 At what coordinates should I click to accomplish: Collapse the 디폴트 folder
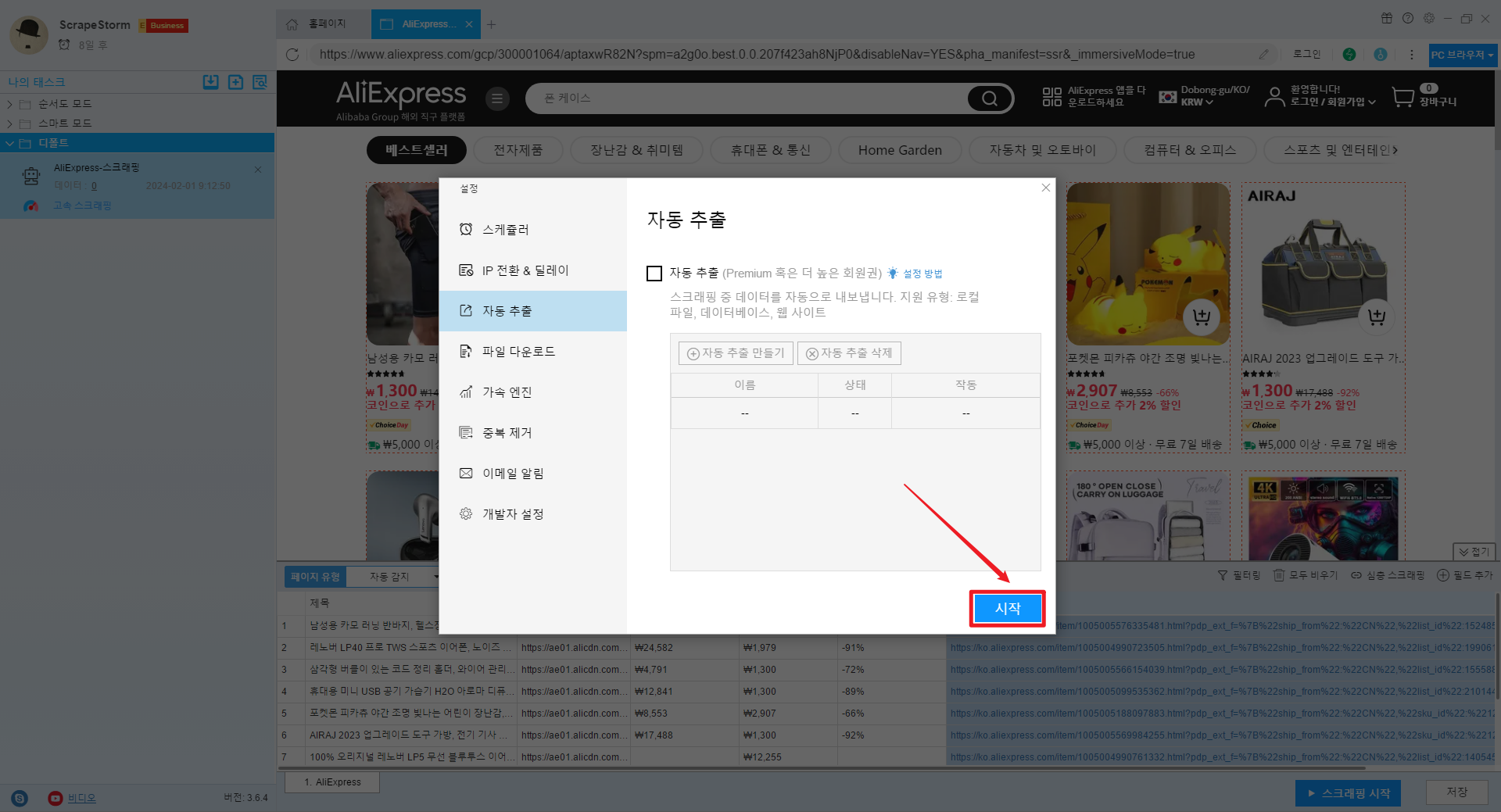click(x=9, y=143)
